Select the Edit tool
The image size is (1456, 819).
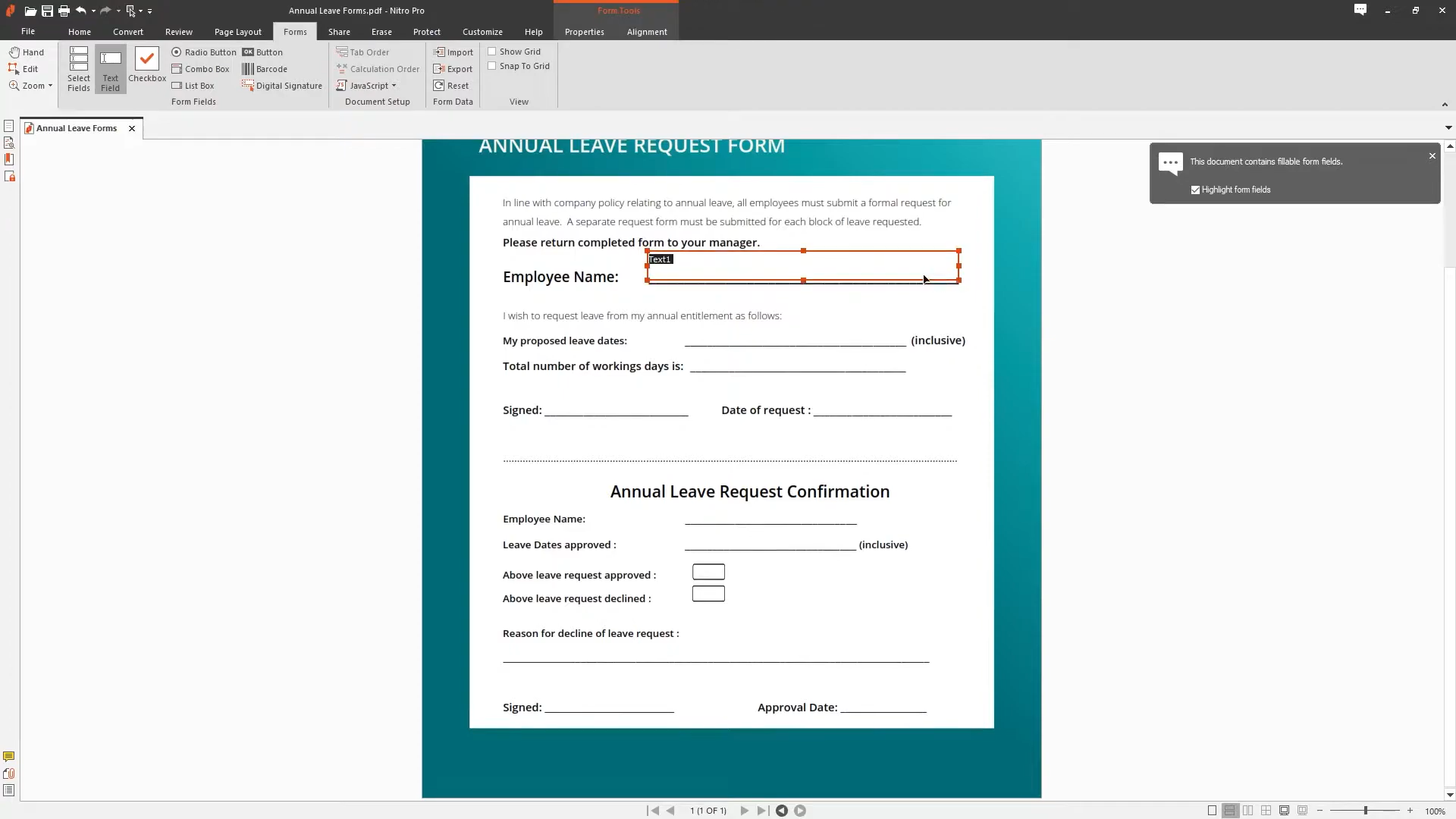click(24, 69)
